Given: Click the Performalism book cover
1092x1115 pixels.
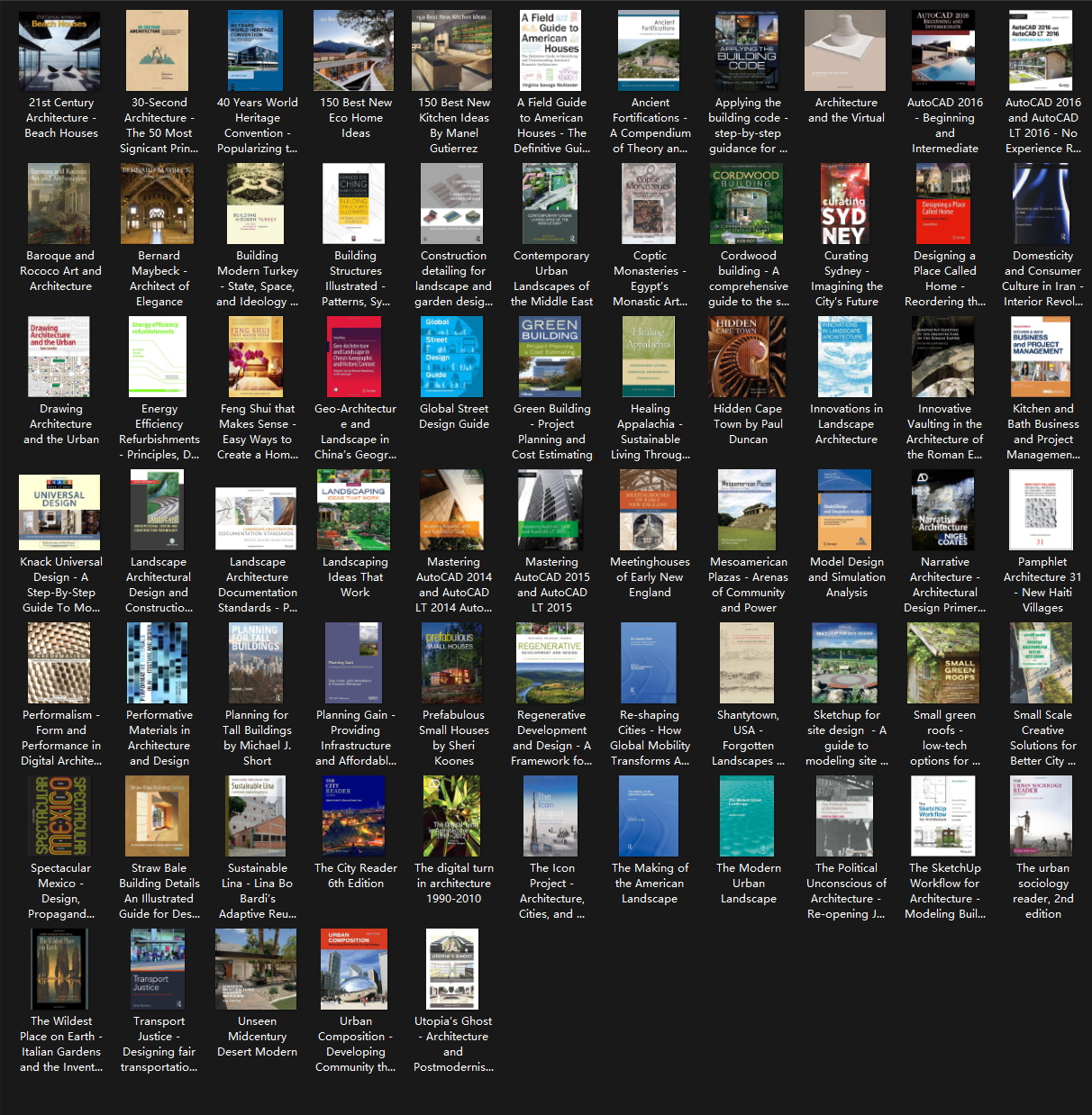Looking at the screenshot, I should [x=59, y=663].
